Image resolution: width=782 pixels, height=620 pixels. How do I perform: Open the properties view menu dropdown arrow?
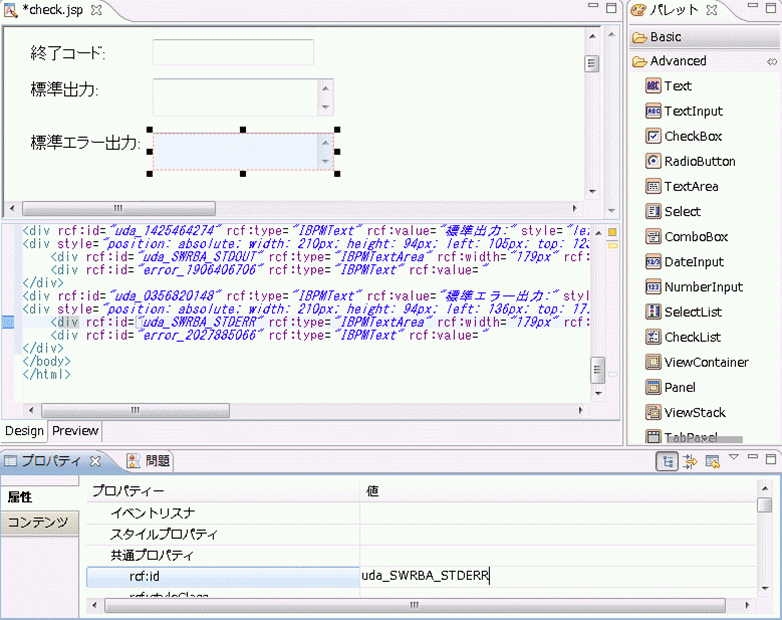coord(734,459)
